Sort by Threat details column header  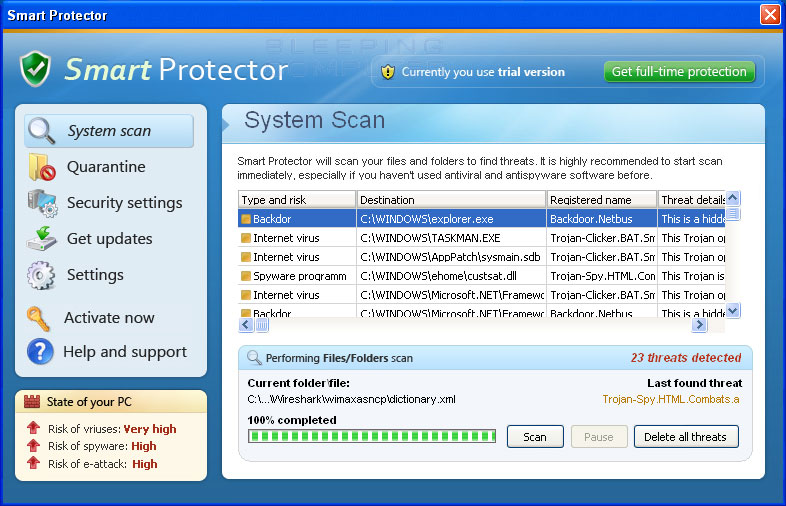tap(692, 200)
